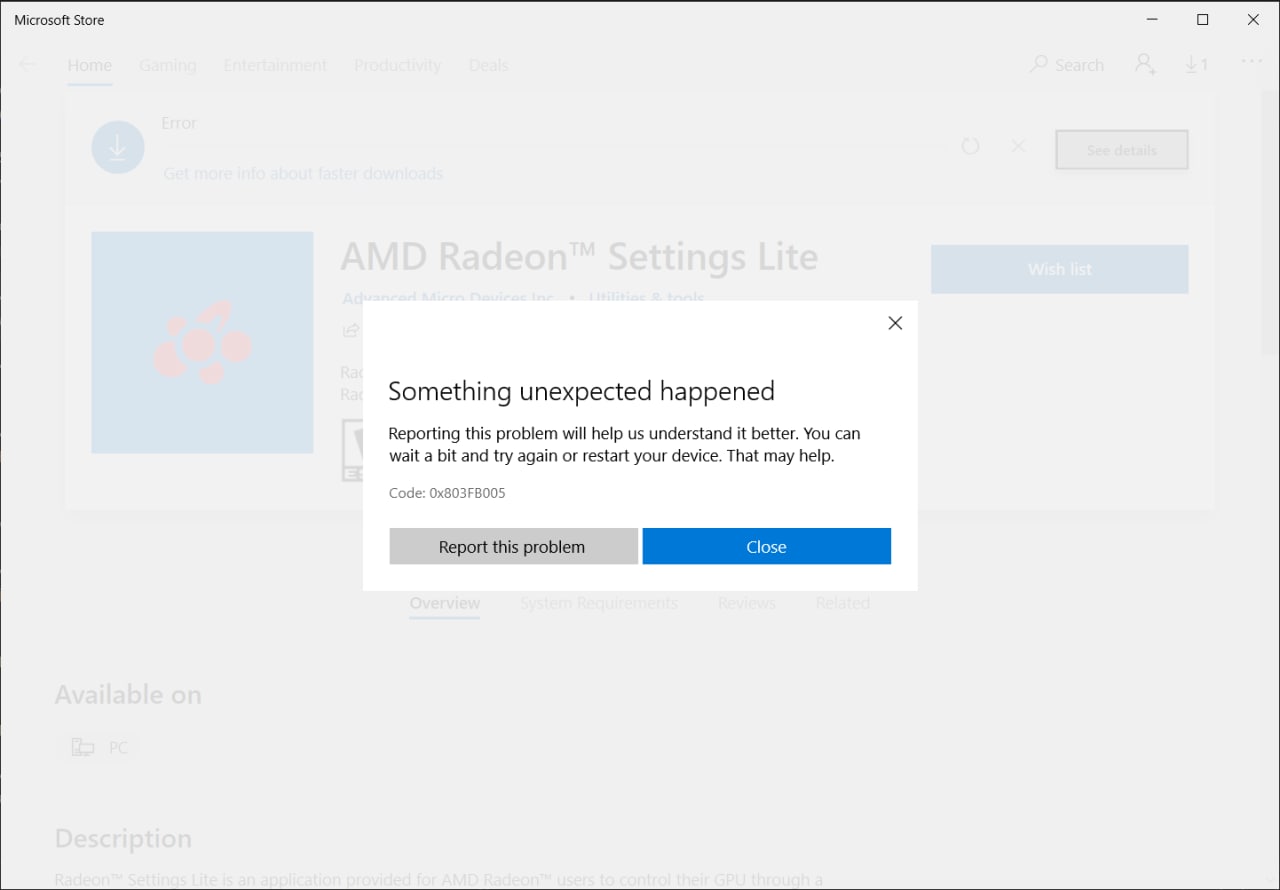Go back using the back arrow
Viewport: 1280px width, 890px height.
pyautogui.click(x=28, y=65)
